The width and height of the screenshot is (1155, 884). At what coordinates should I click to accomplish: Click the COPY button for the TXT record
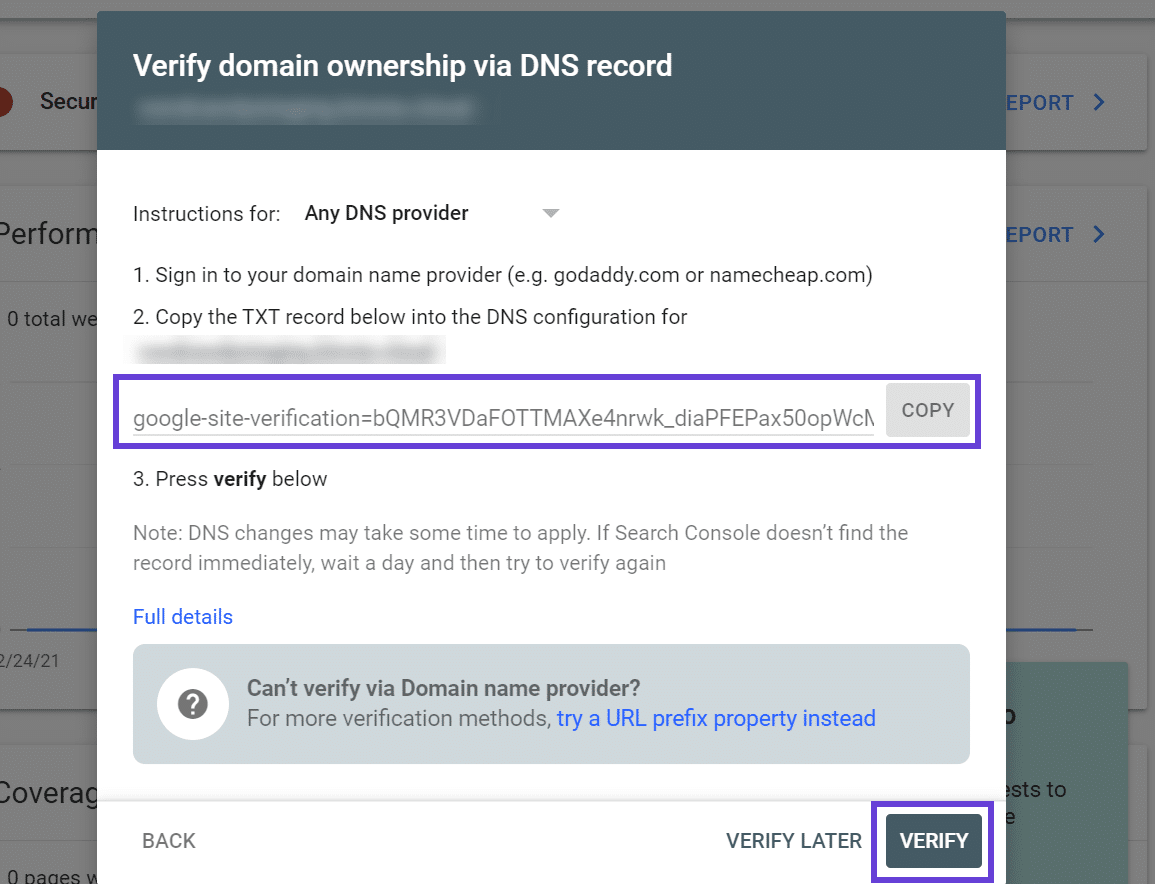pyautogui.click(x=927, y=410)
